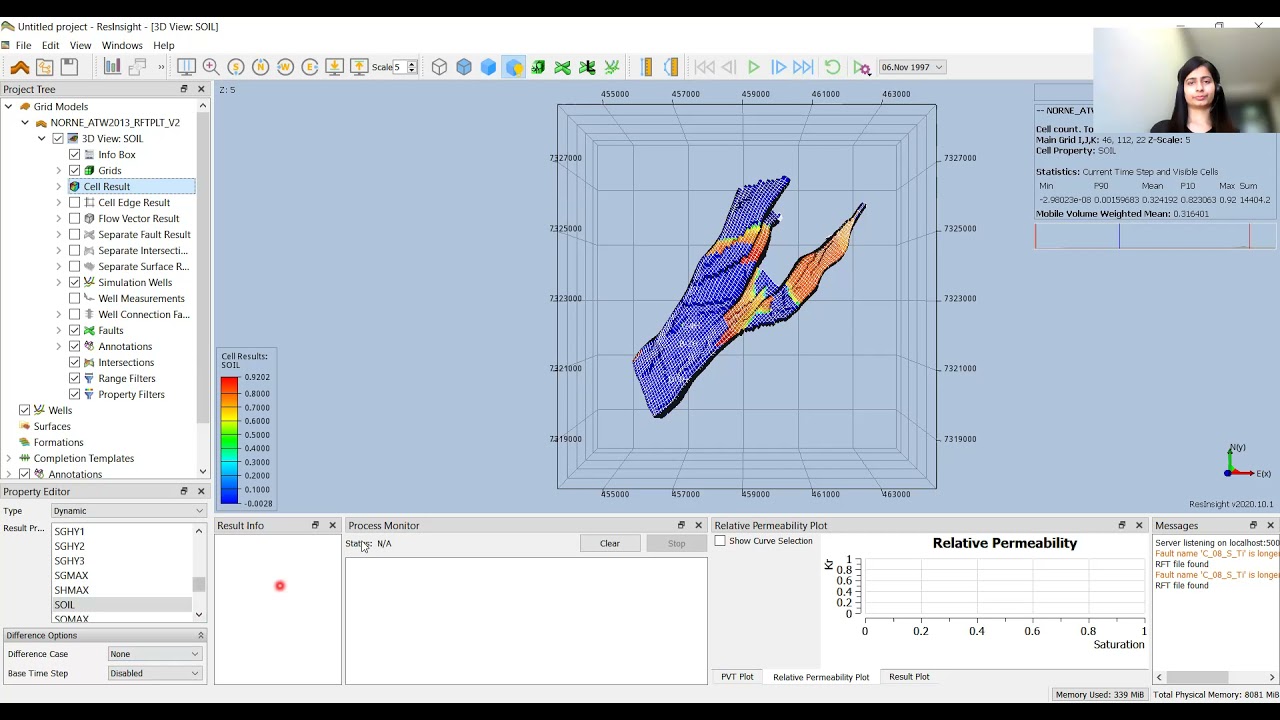Select the wireframe mesh cube icon
Viewport: 1280px width, 720px height.
coord(439,67)
